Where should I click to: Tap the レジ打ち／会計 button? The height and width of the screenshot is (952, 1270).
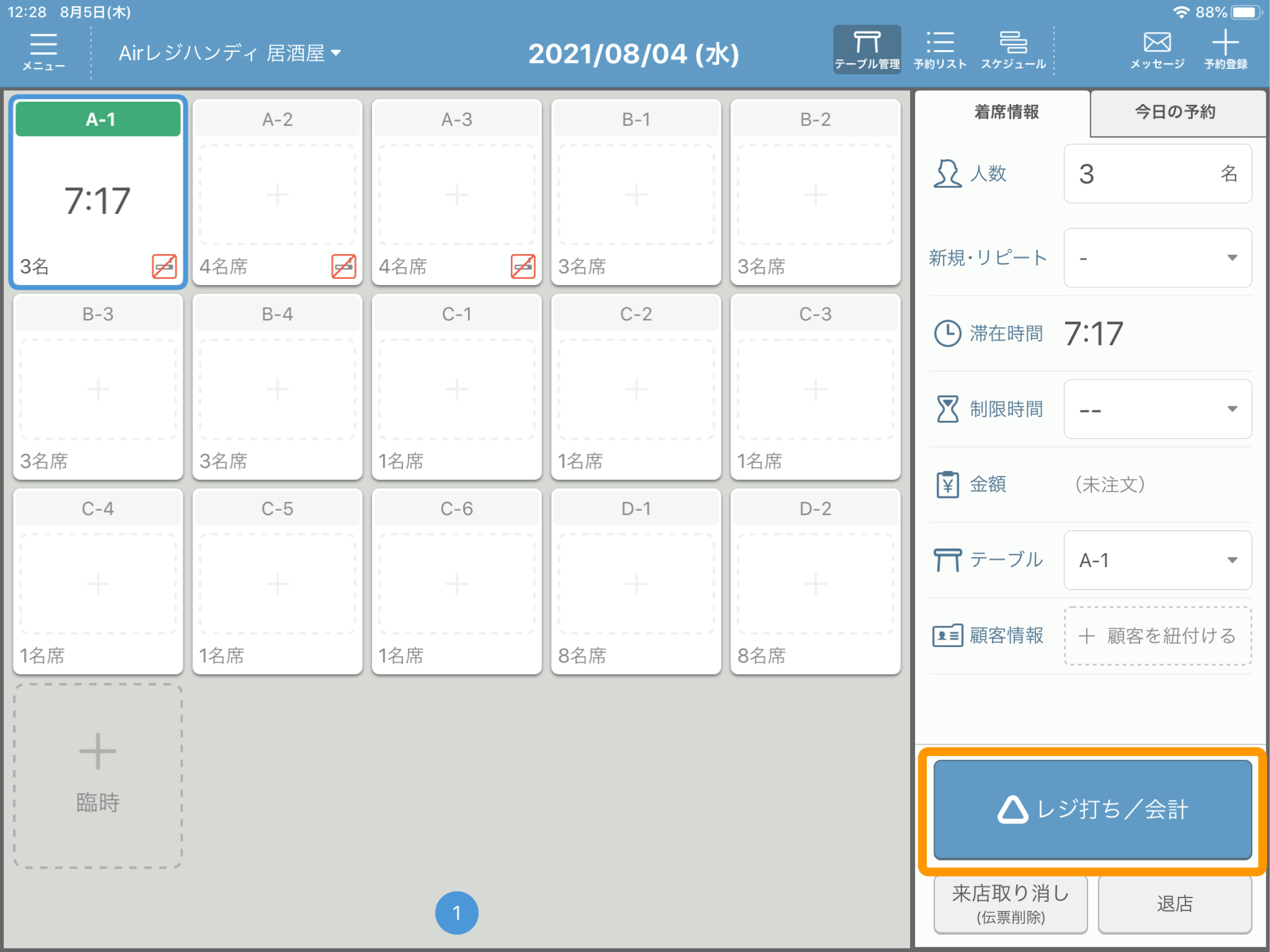[1093, 809]
